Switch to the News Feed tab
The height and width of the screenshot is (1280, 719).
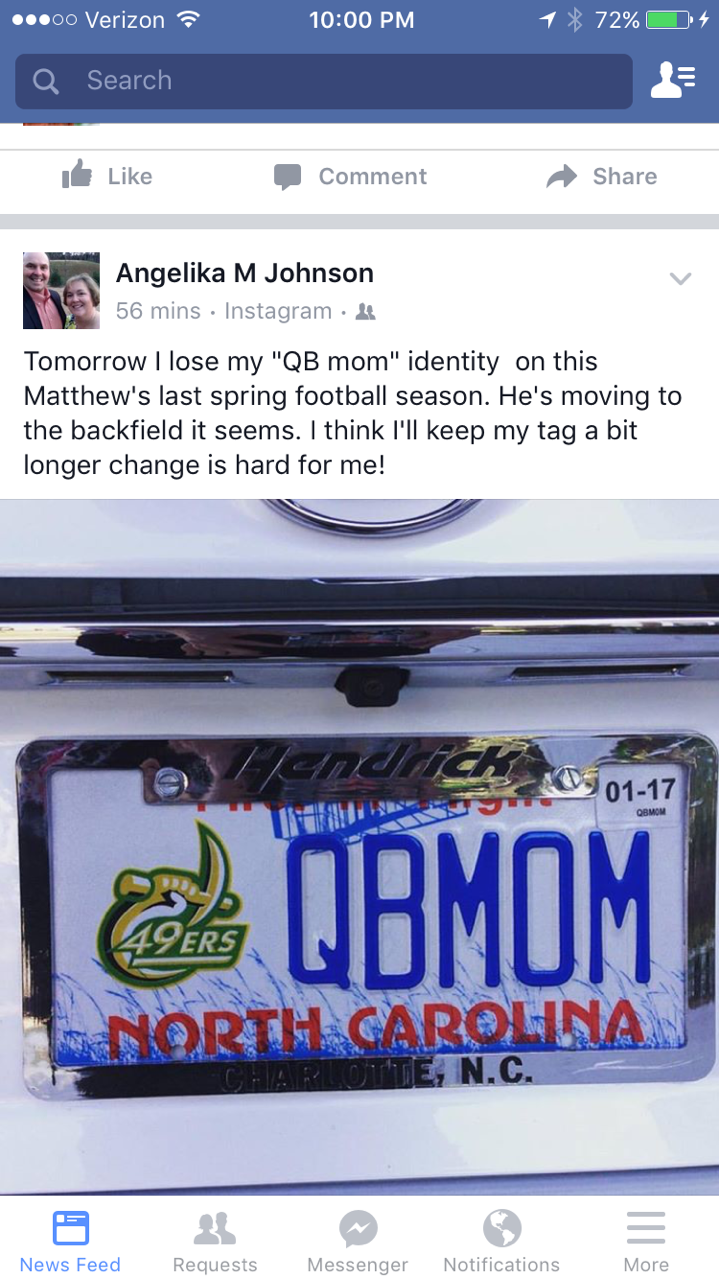point(71,1242)
